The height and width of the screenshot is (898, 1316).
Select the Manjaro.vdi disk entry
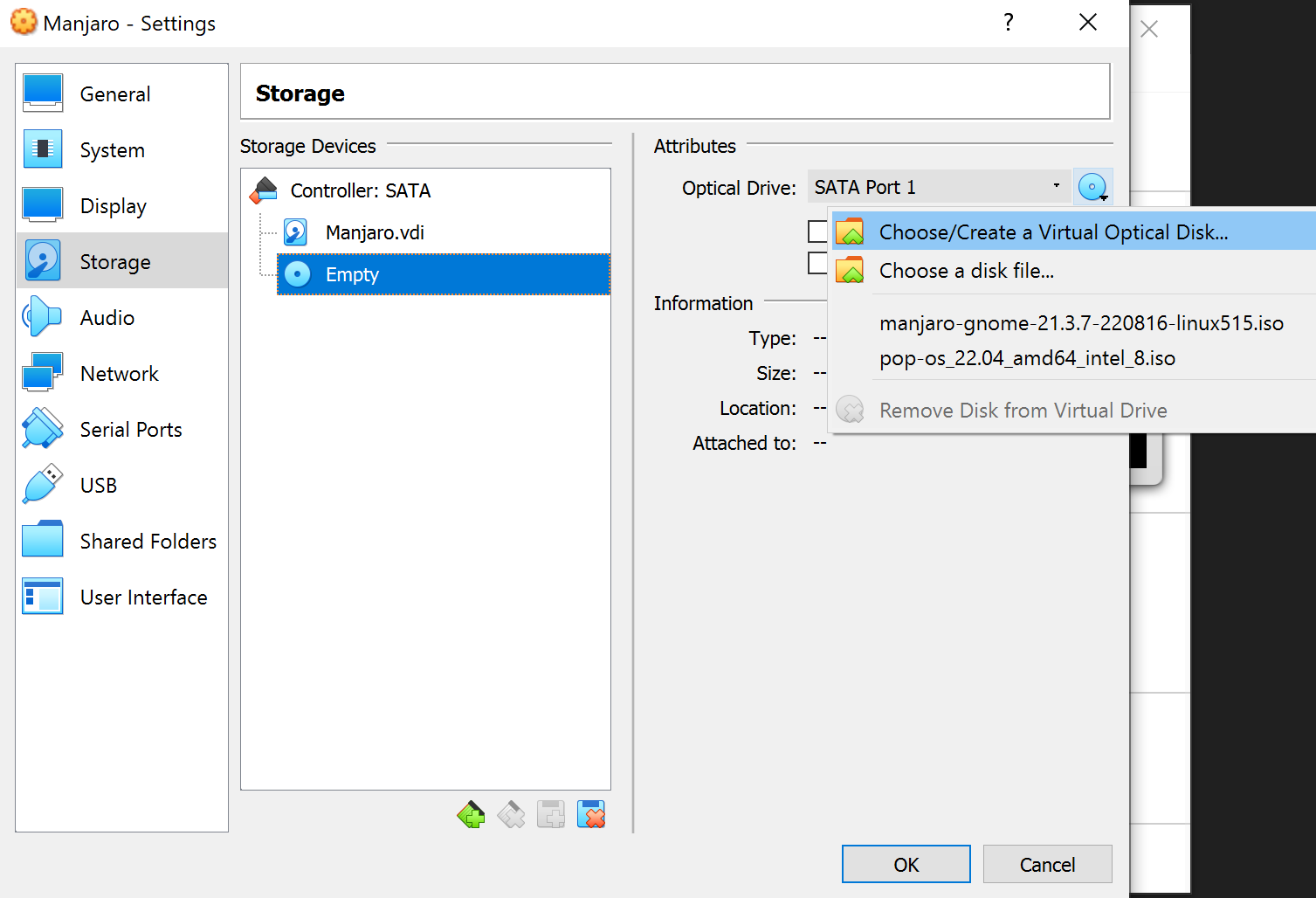click(444, 232)
